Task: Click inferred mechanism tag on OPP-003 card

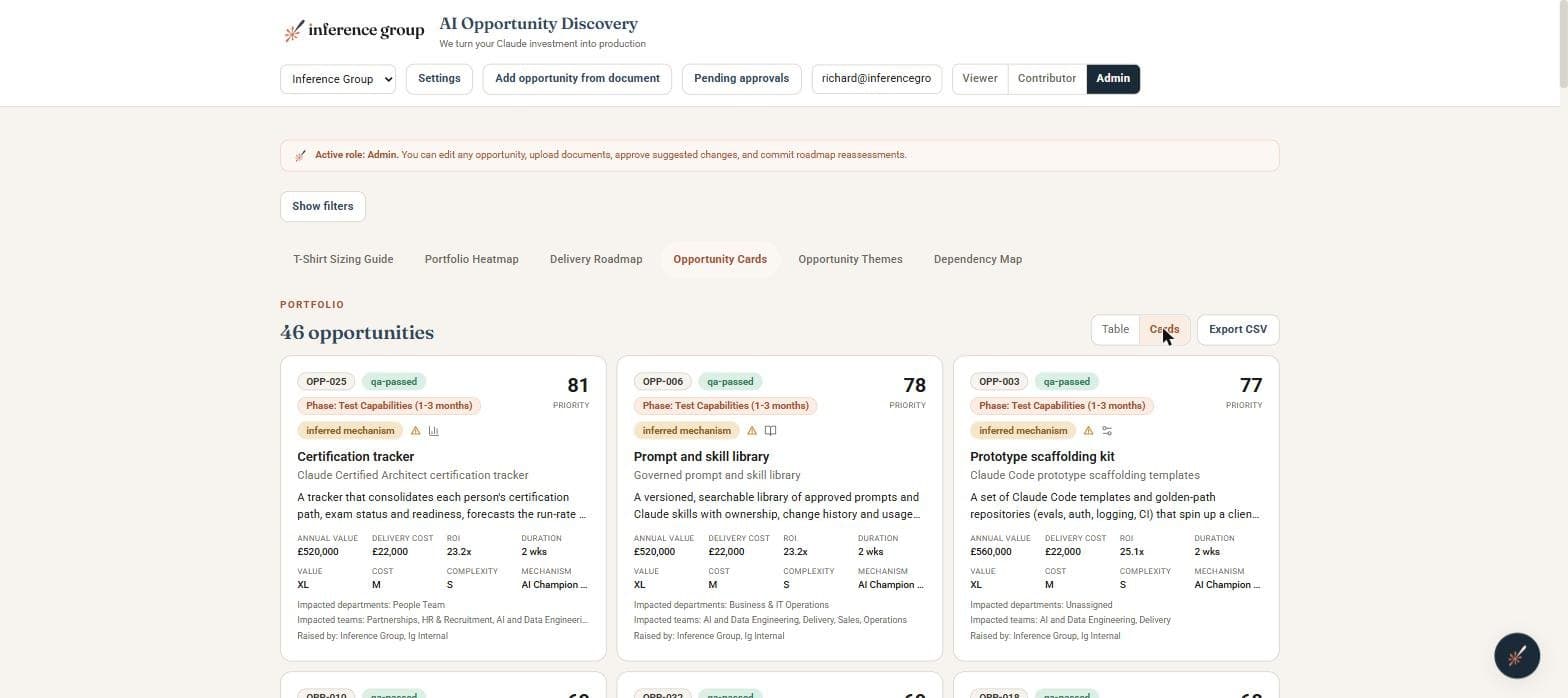Action: point(1023,431)
